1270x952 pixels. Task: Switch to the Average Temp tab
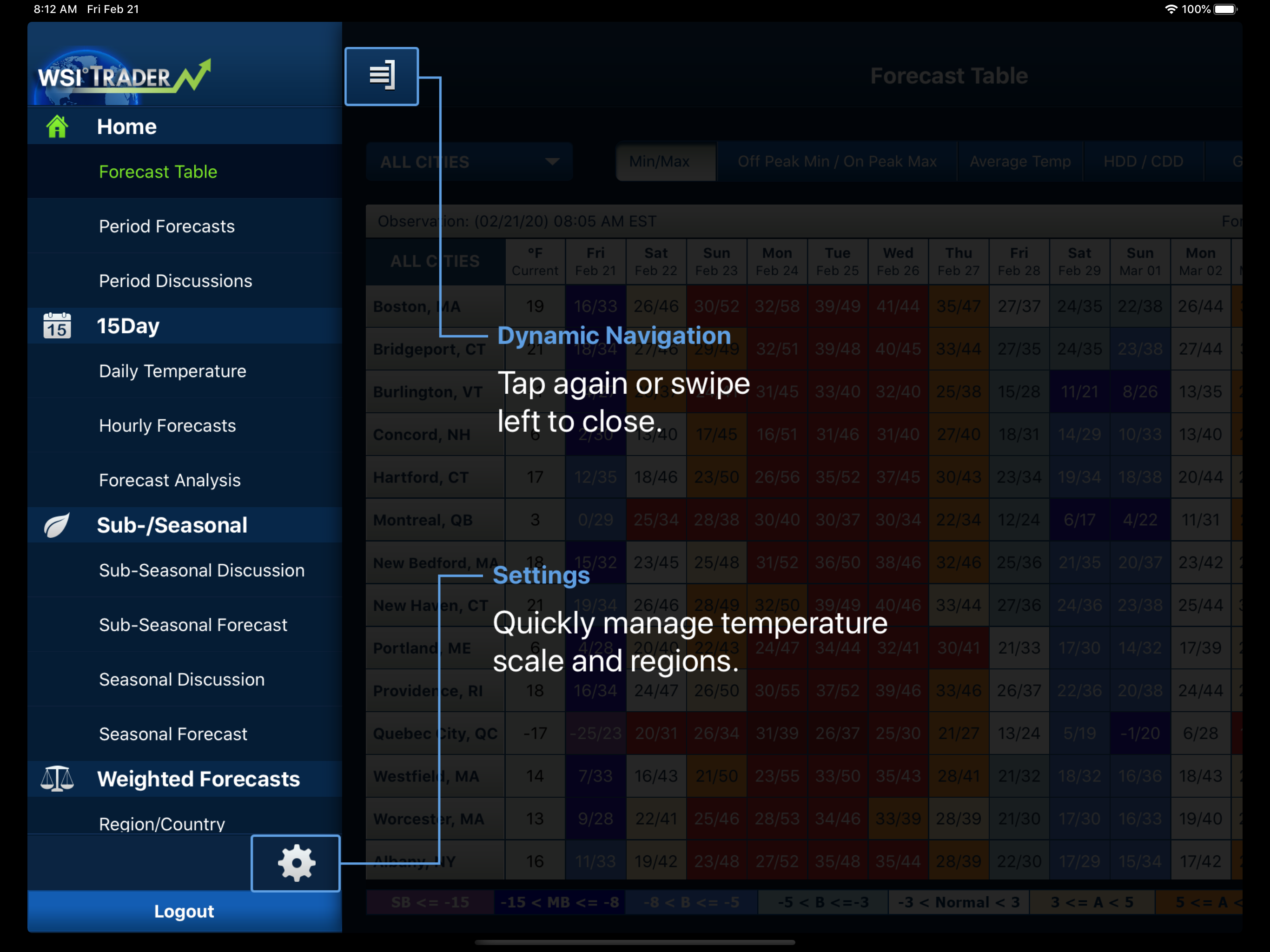tap(1020, 162)
